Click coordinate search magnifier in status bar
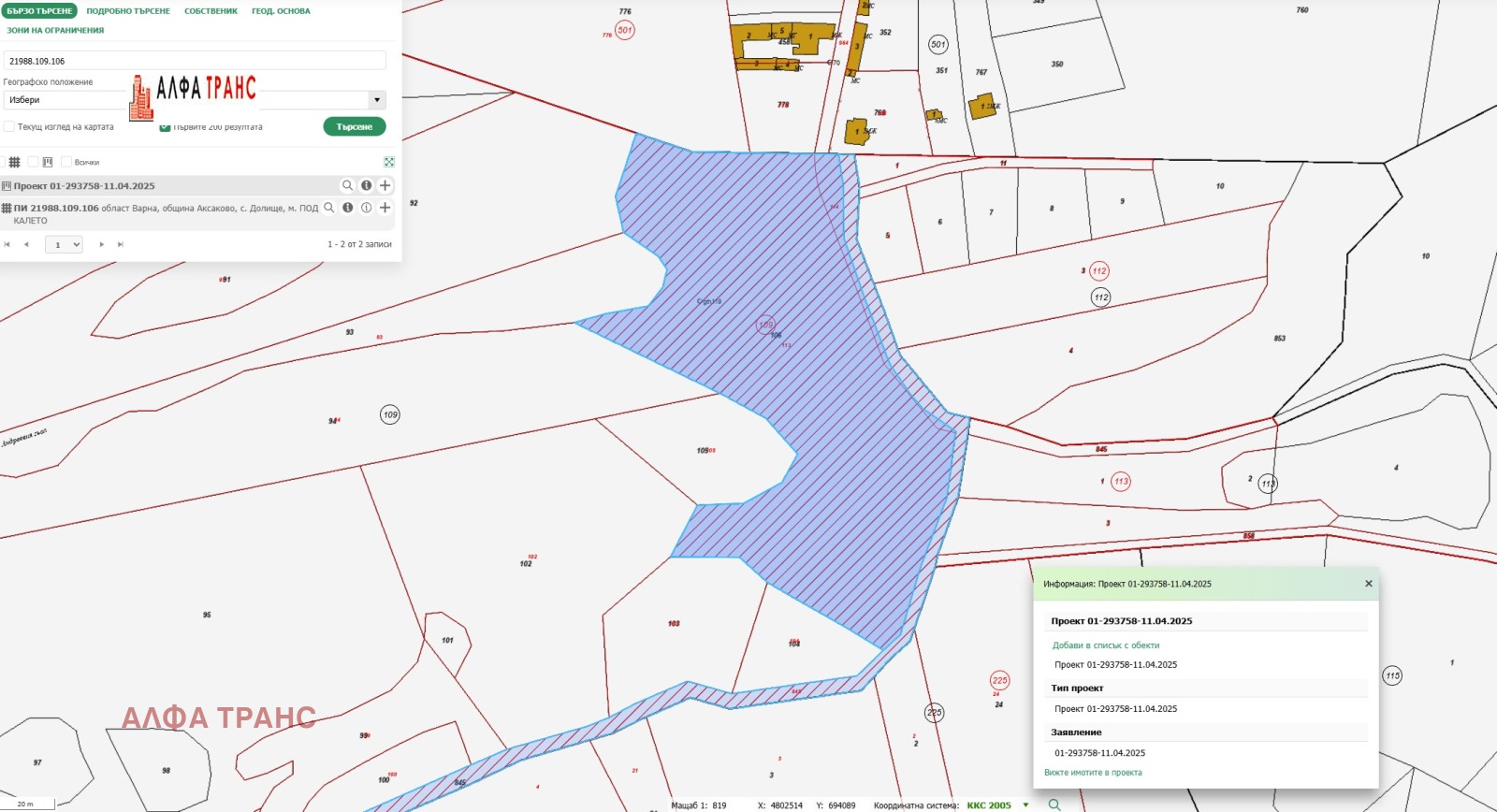1497x812 pixels. (x=1054, y=805)
